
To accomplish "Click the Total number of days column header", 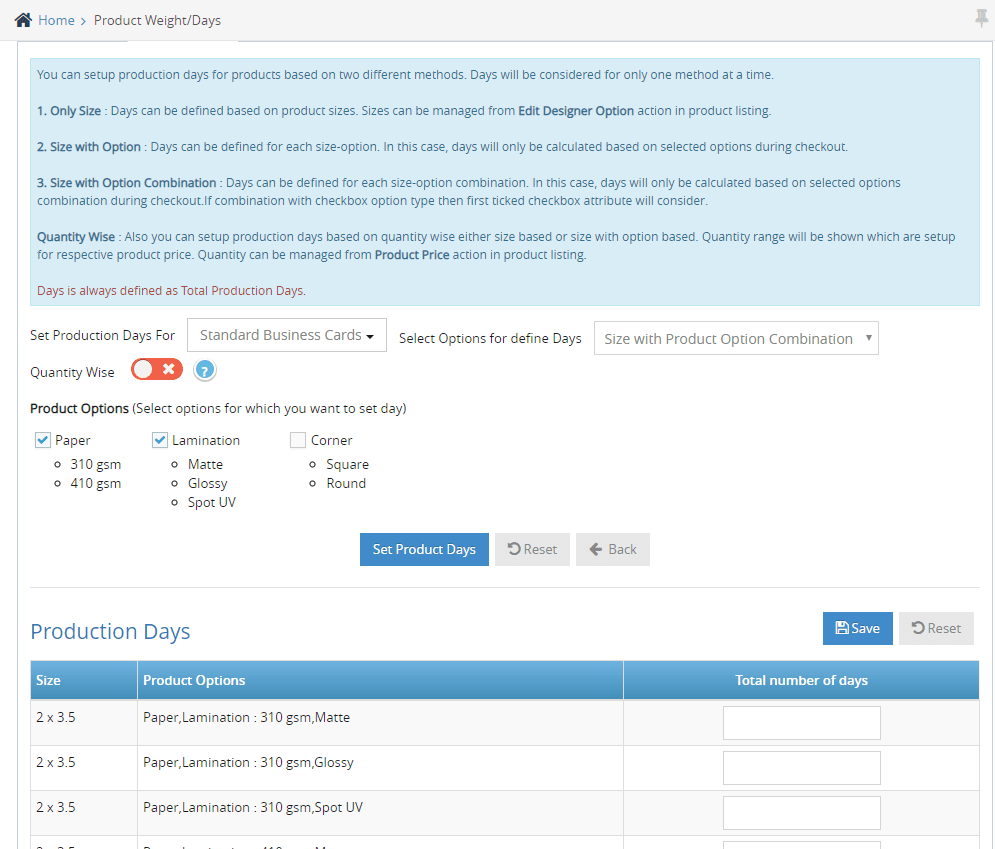I will click(x=801, y=680).
